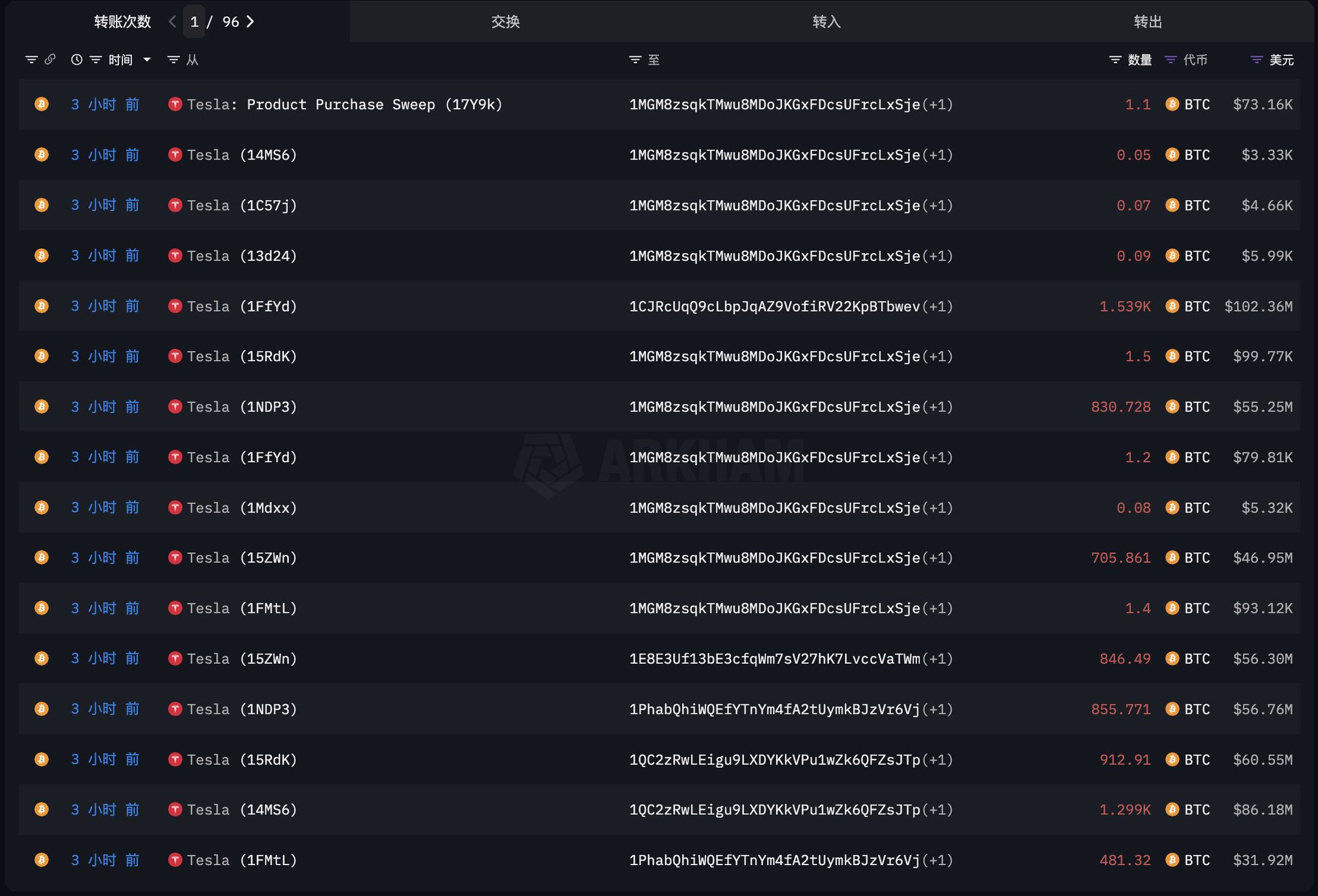Click the BTC token in the 912.91 row
This screenshot has width=1318, height=896.
click(1188, 760)
